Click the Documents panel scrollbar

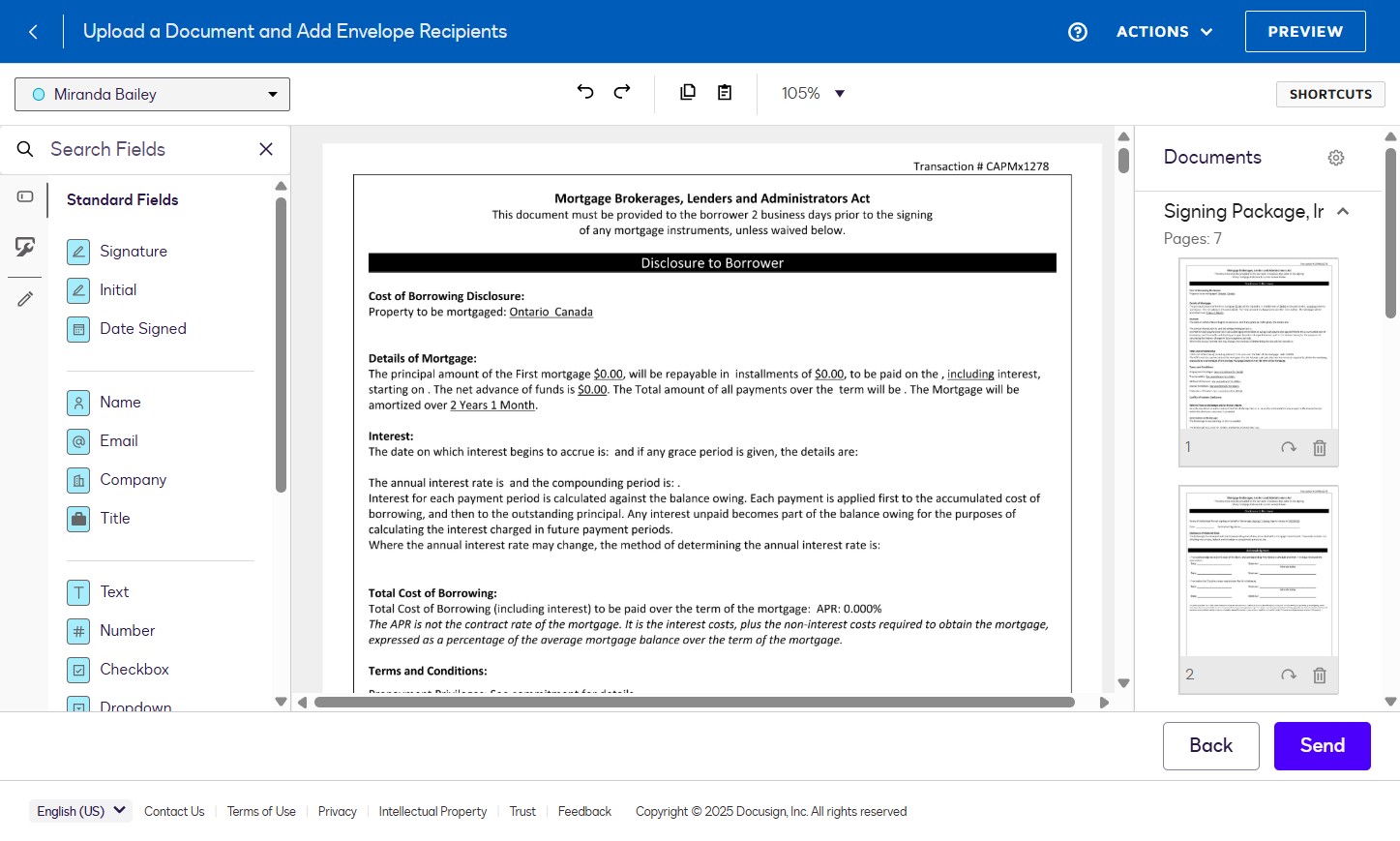click(1391, 232)
